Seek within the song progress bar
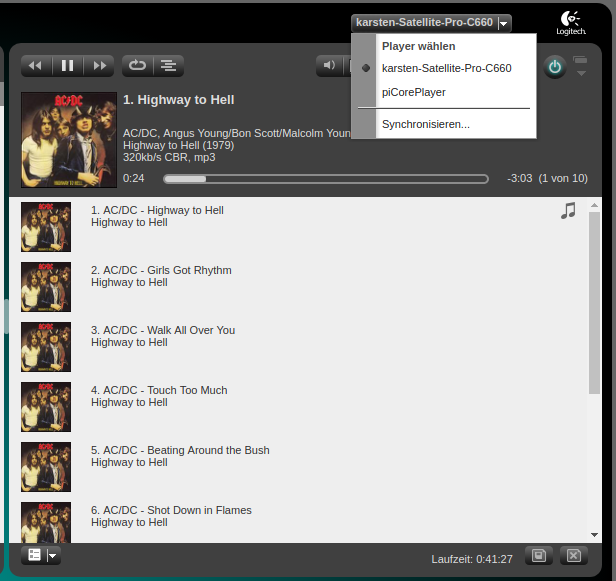 click(326, 179)
